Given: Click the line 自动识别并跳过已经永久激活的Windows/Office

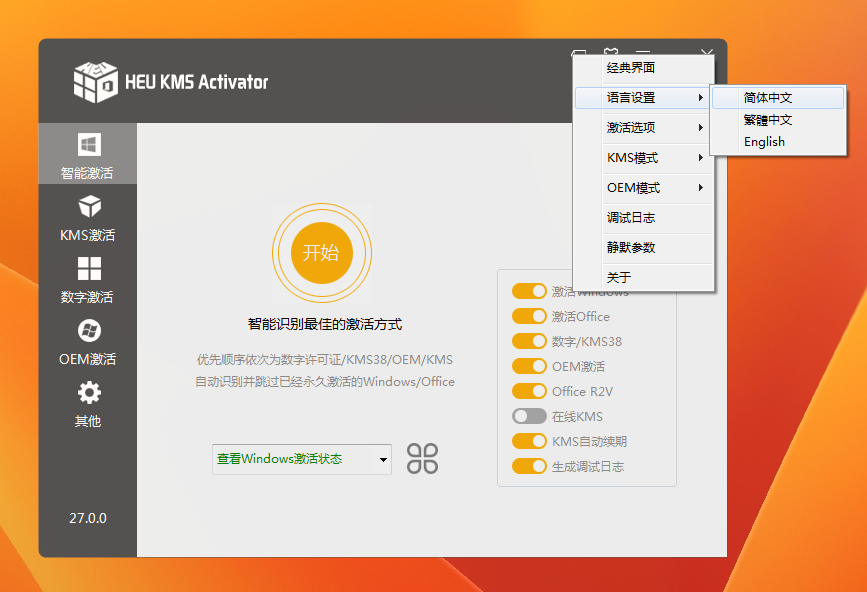Looking at the screenshot, I should click(325, 382).
